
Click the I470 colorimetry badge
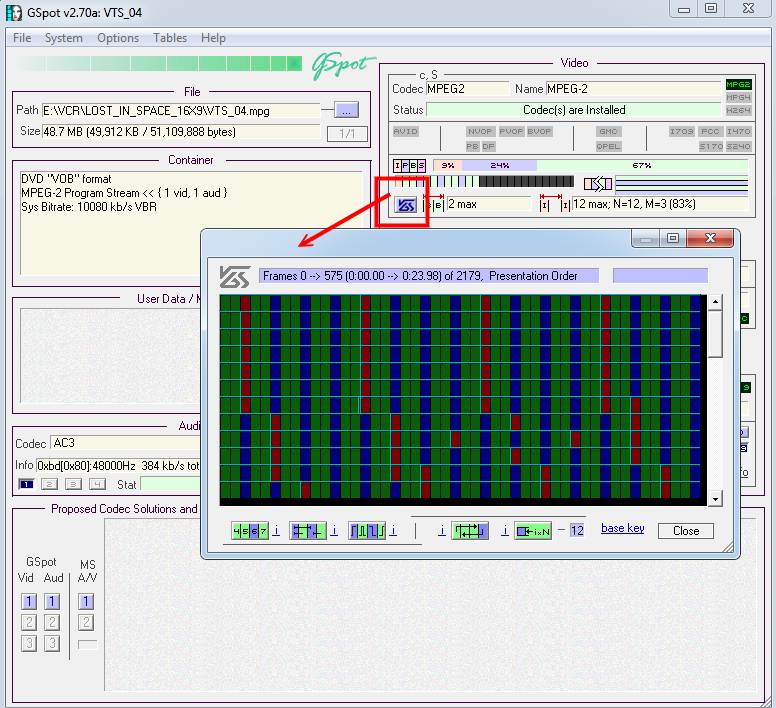pos(738,131)
